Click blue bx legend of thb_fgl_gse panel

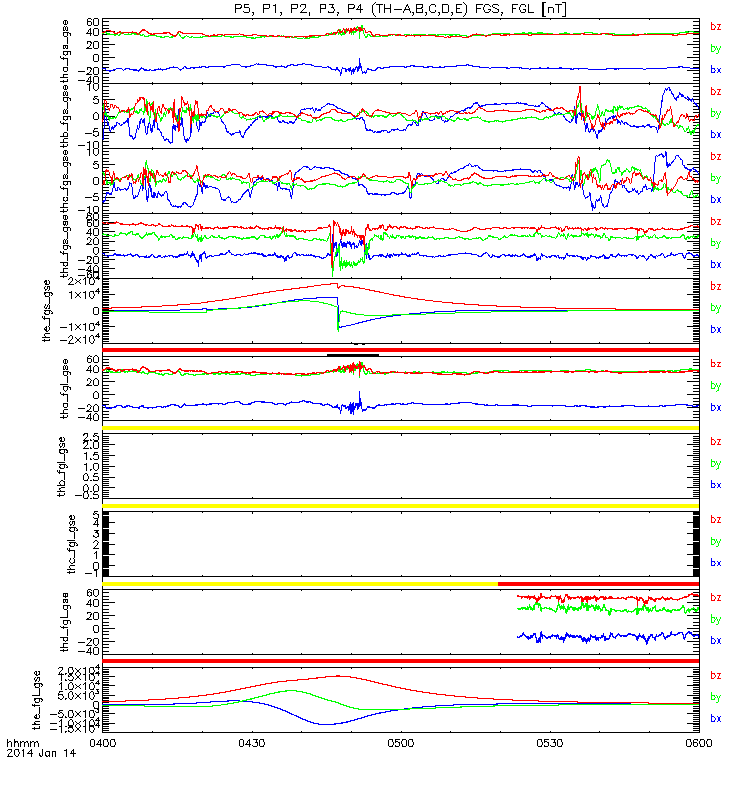(716, 485)
